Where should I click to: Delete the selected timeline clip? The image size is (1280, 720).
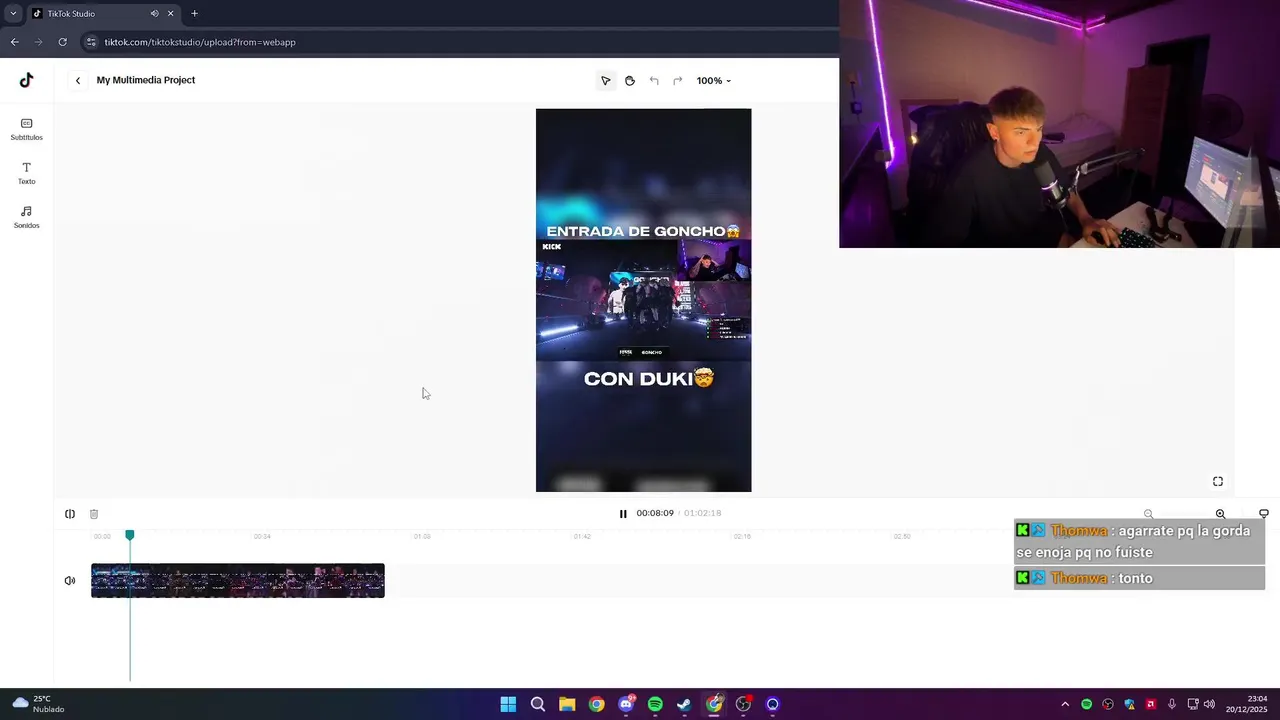coord(94,514)
